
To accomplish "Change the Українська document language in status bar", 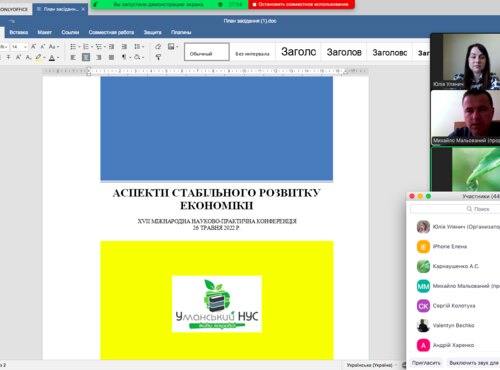I will pyautogui.click(x=369, y=365).
